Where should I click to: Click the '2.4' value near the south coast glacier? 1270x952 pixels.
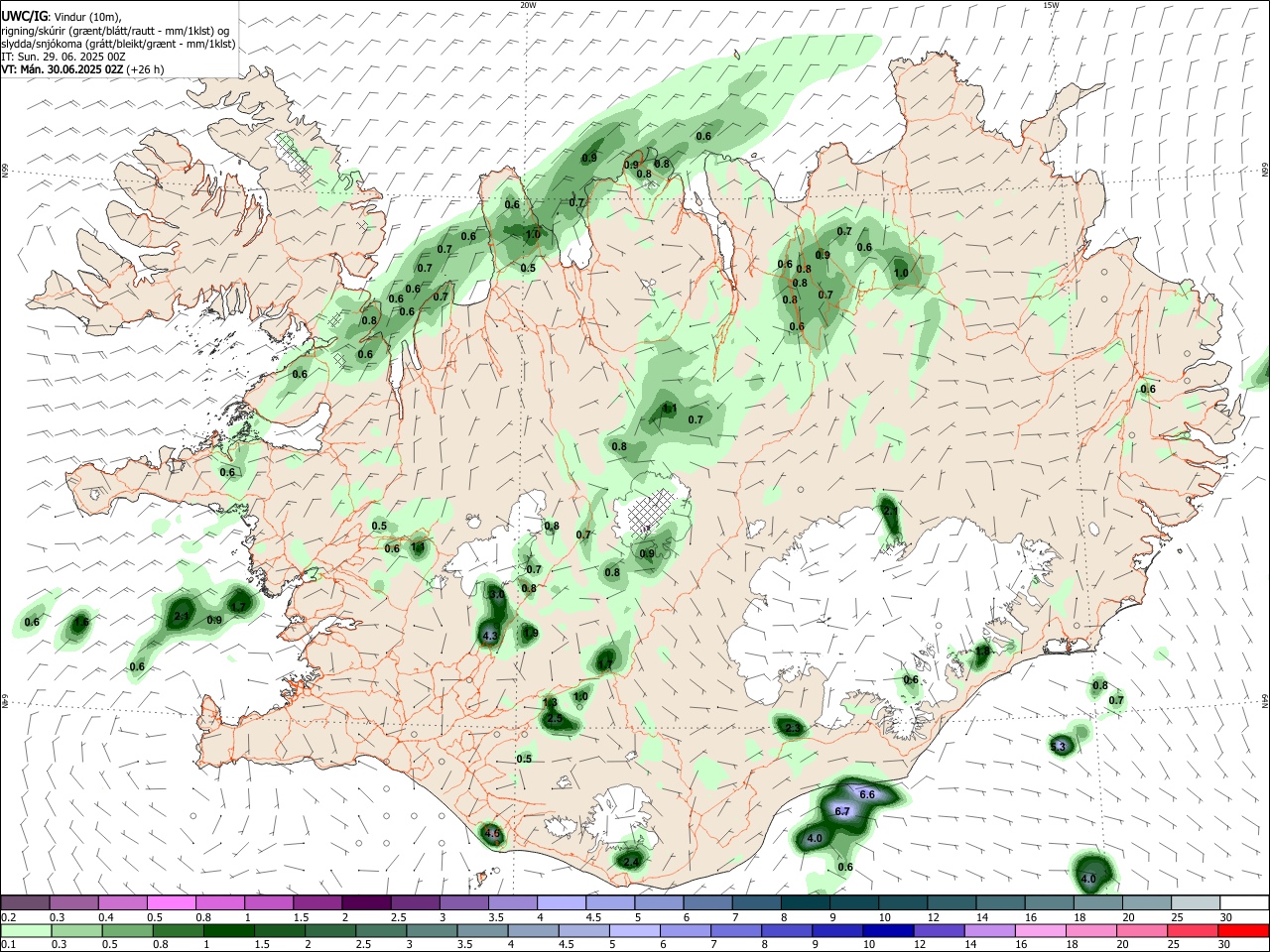point(631,862)
